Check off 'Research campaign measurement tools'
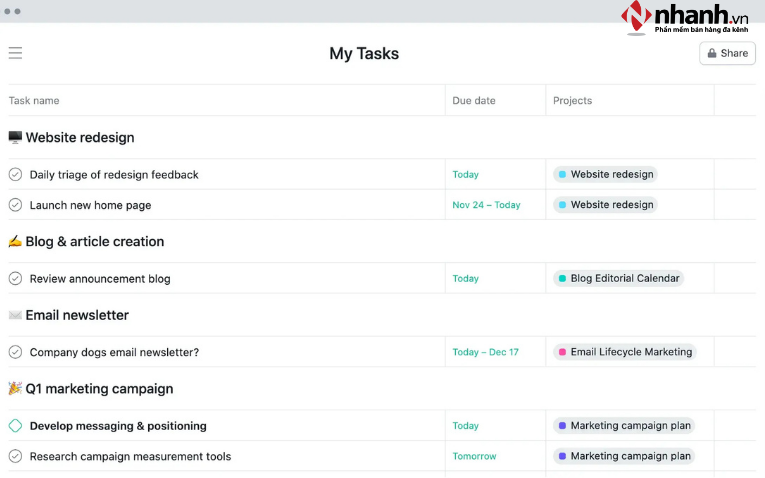 [x=15, y=456]
